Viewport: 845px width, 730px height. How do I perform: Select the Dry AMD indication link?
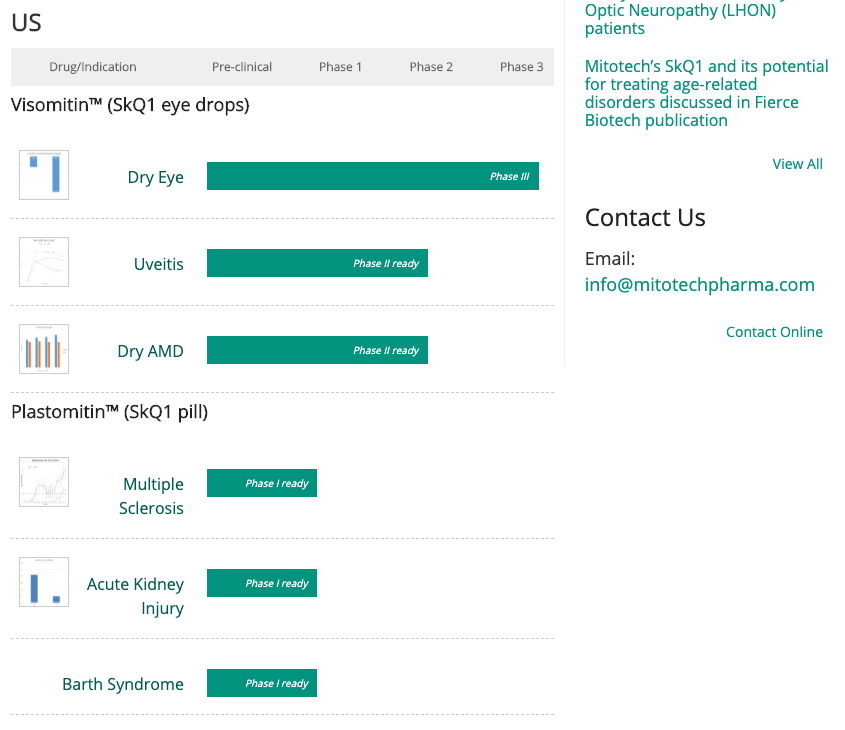click(150, 351)
